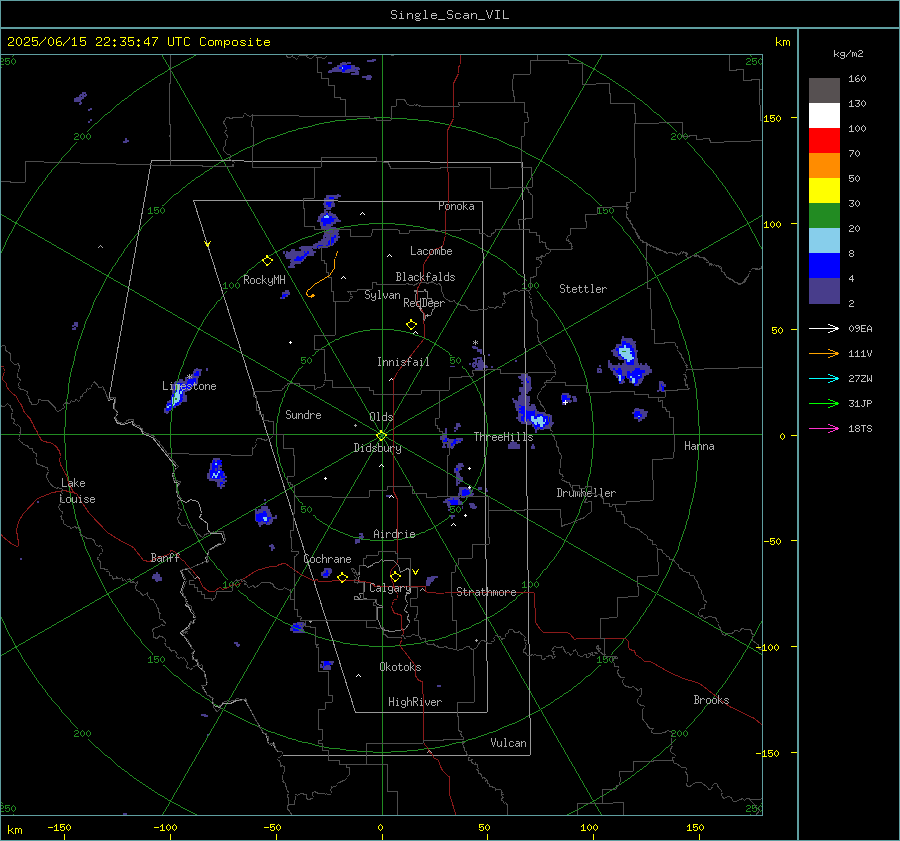Click the 18TS legend label
900x841 pixels.
860,429
